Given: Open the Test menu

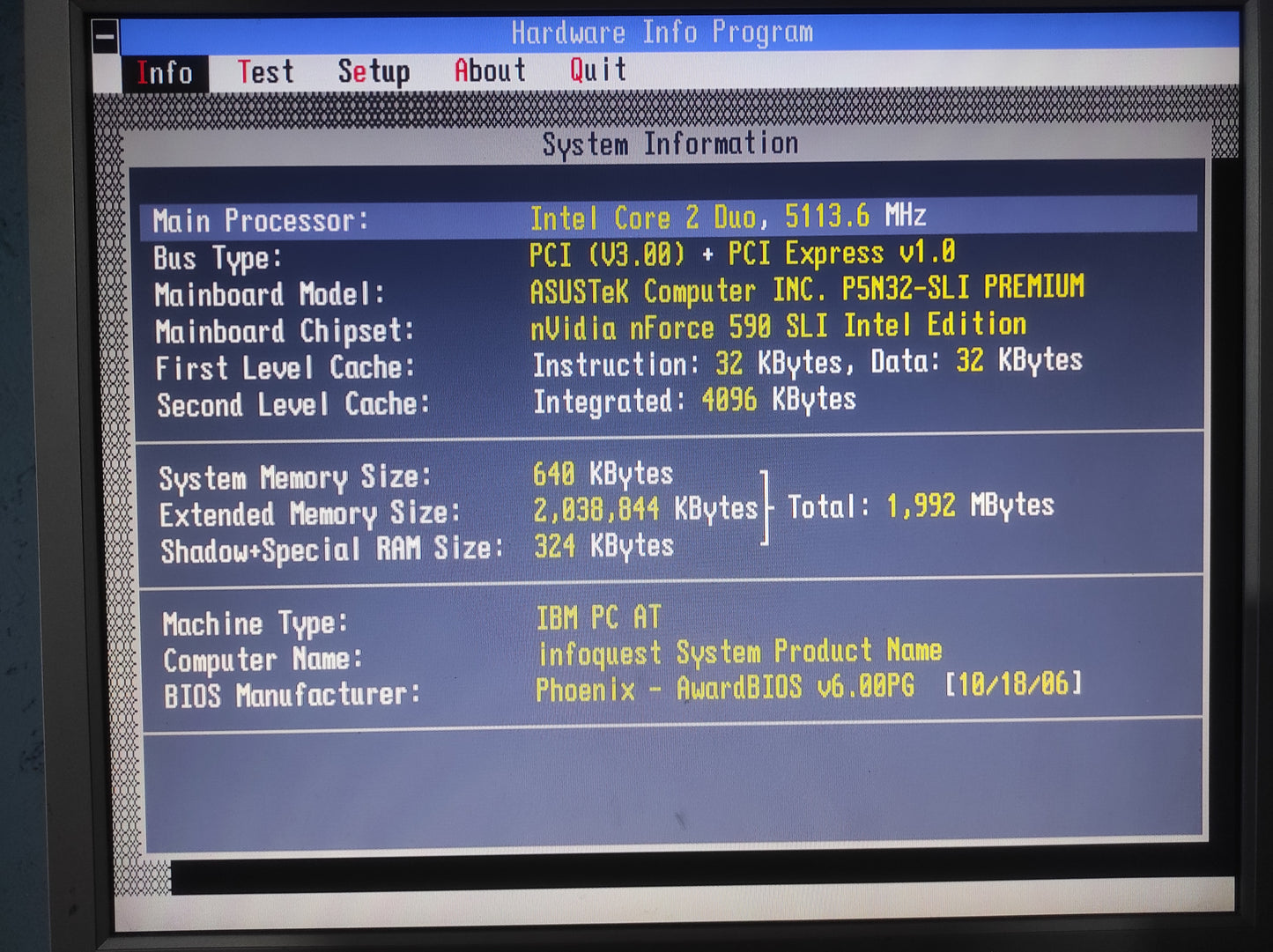Looking at the screenshot, I should [x=265, y=72].
